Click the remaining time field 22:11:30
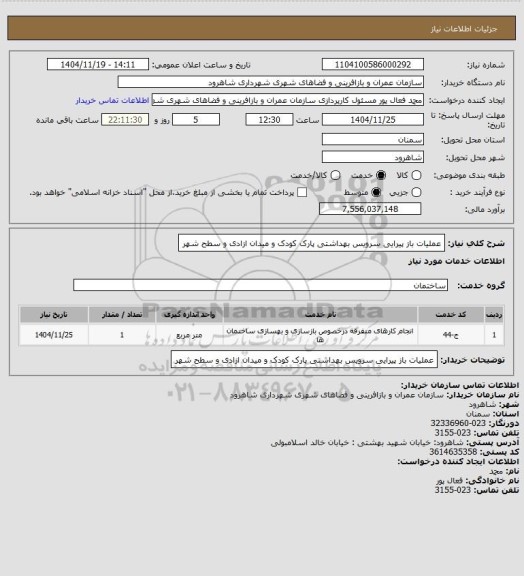The width and height of the screenshot is (524, 576). pyautogui.click(x=125, y=120)
